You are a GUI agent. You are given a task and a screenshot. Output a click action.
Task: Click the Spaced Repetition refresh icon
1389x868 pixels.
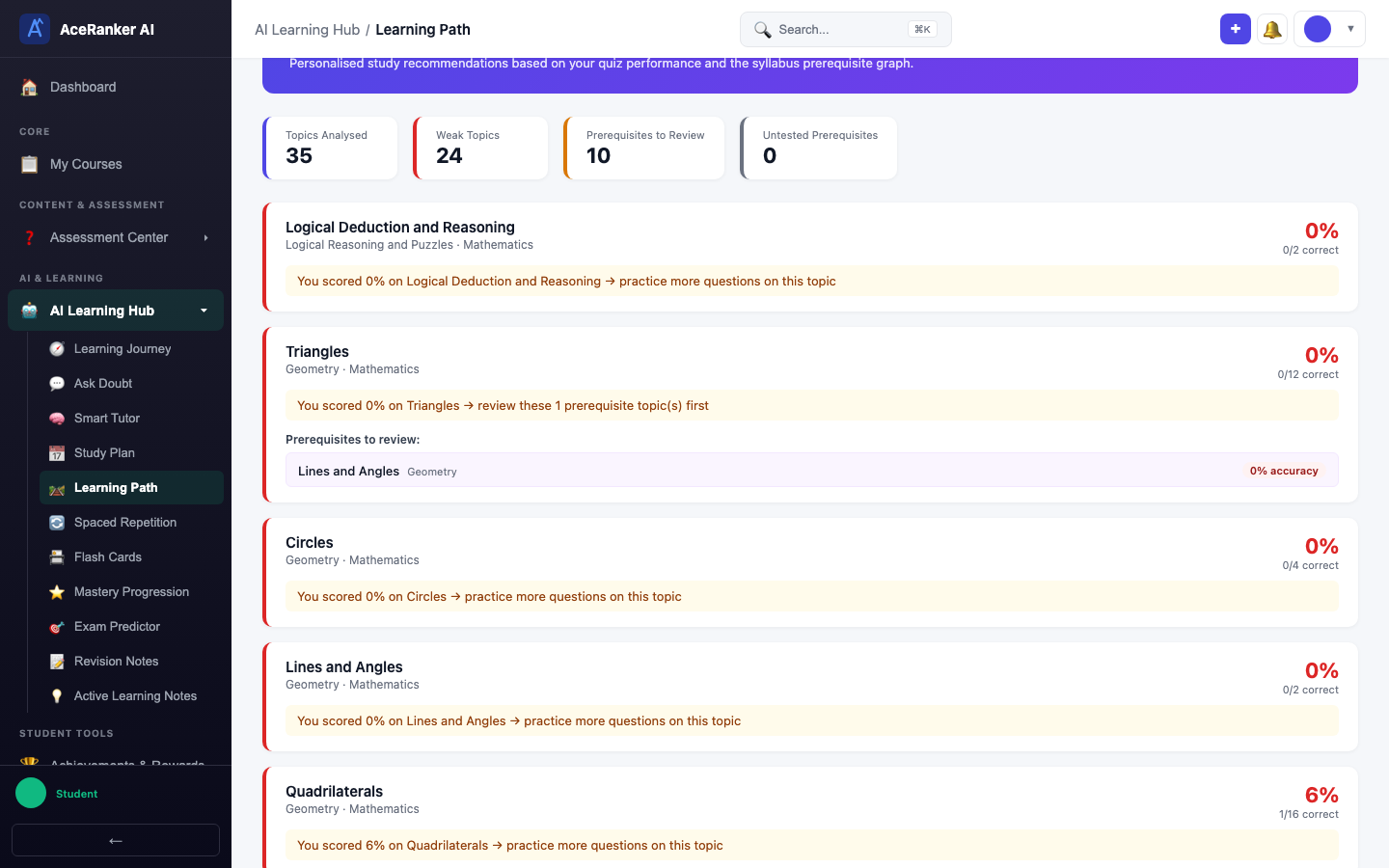click(x=57, y=523)
